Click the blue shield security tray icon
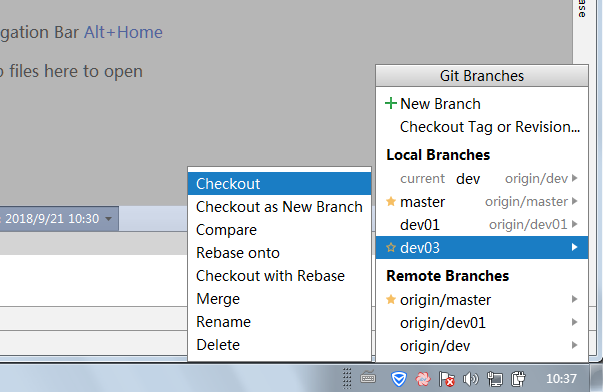Screen dimensions: 603x392 [399, 379]
